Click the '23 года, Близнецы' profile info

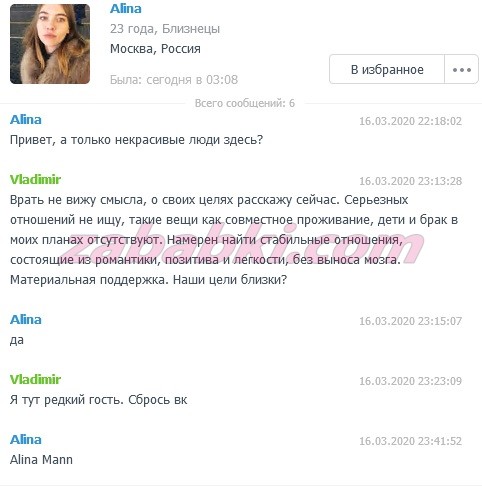pyautogui.click(x=165, y=29)
